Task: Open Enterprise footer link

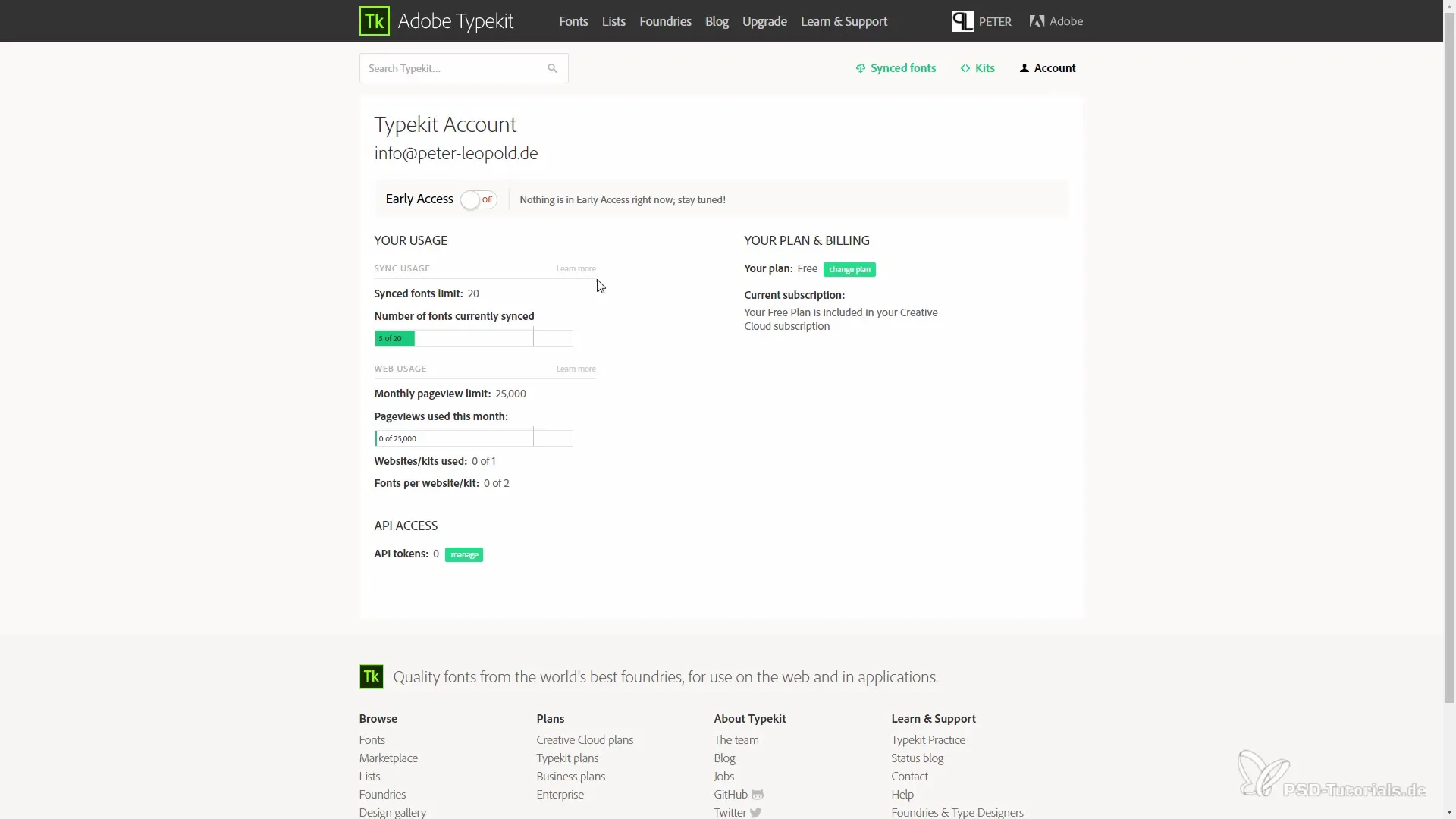Action: [560, 795]
